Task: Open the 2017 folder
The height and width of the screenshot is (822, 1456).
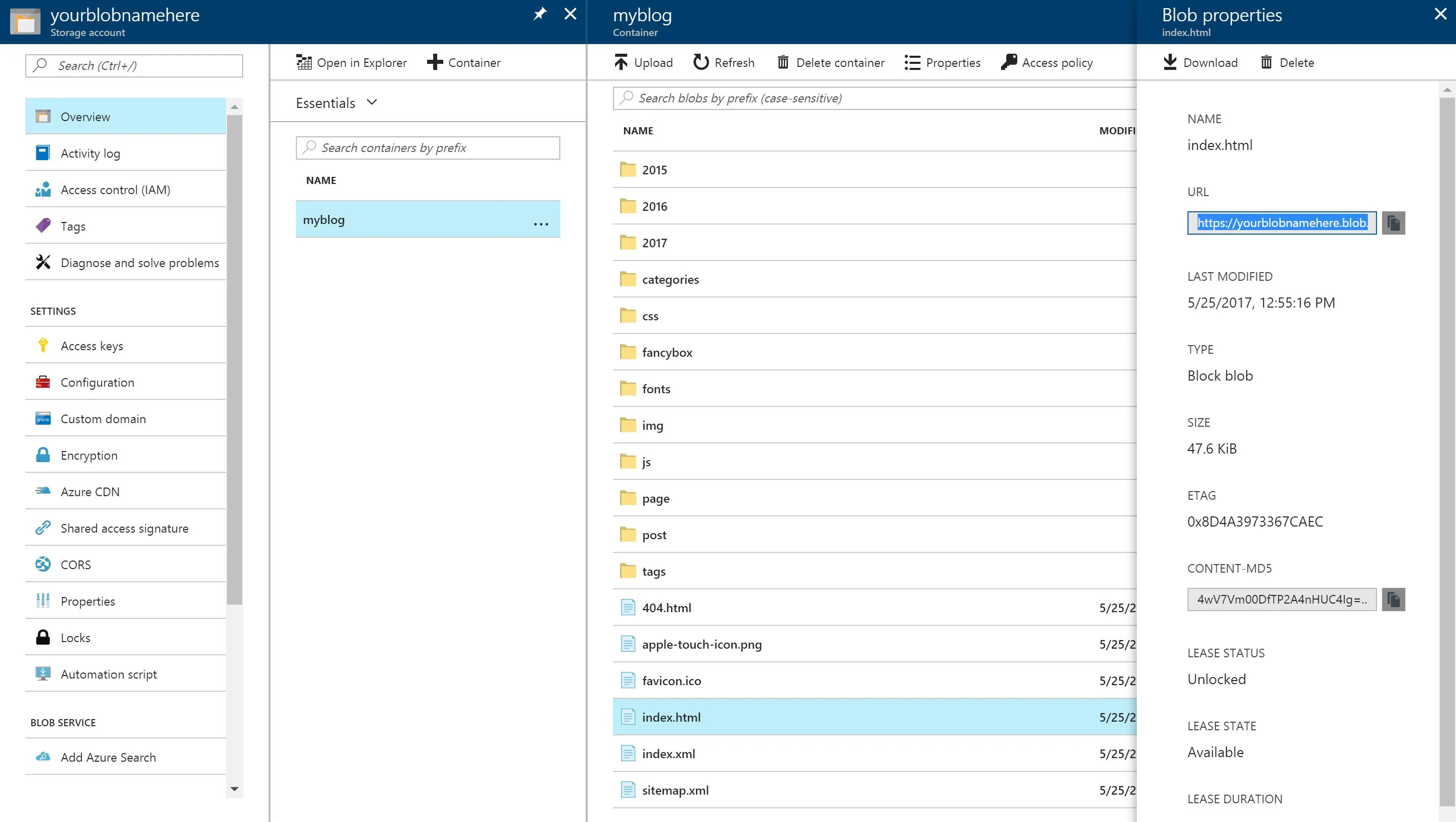Action: point(874,243)
